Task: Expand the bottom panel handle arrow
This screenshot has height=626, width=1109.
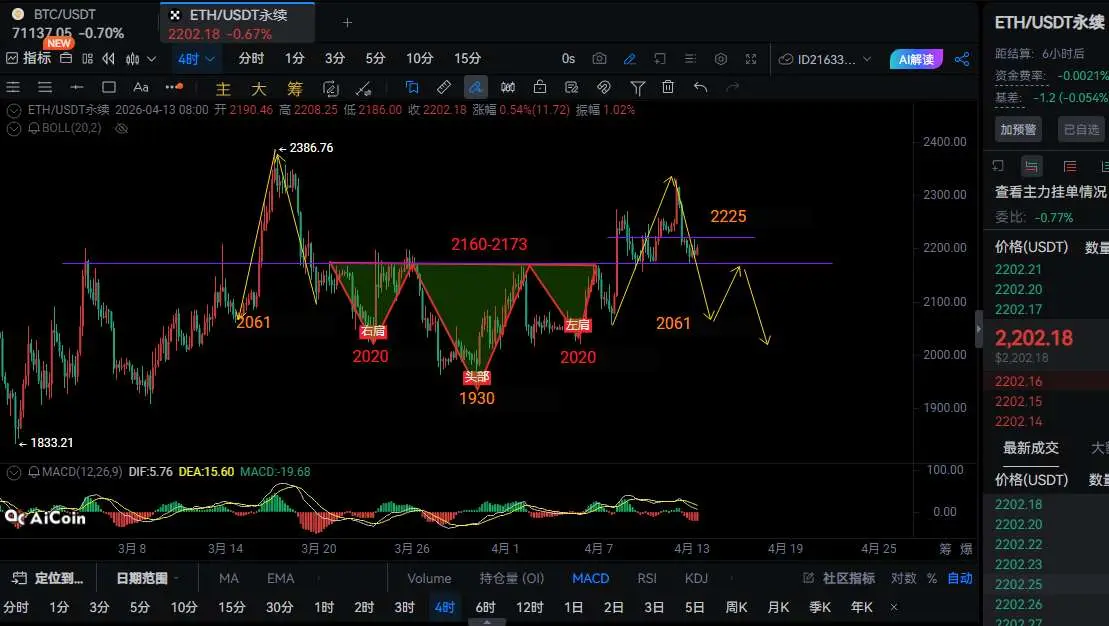Action: point(487,622)
